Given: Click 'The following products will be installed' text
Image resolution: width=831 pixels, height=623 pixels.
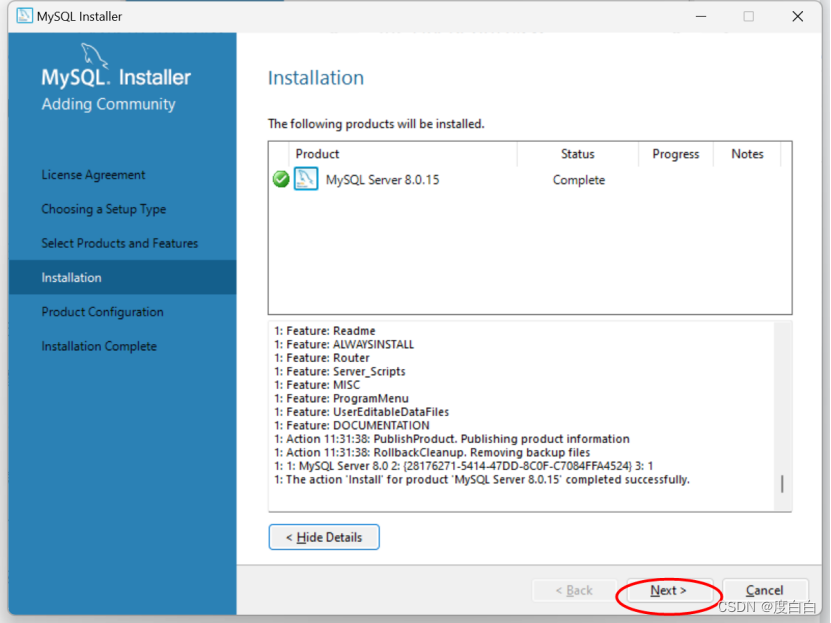Looking at the screenshot, I should 376,124.
